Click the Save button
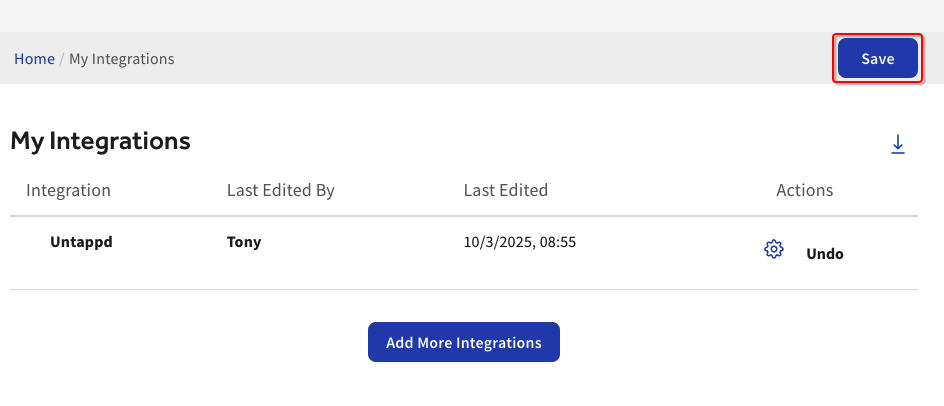Viewport: 944px width, 406px height. [x=877, y=59]
